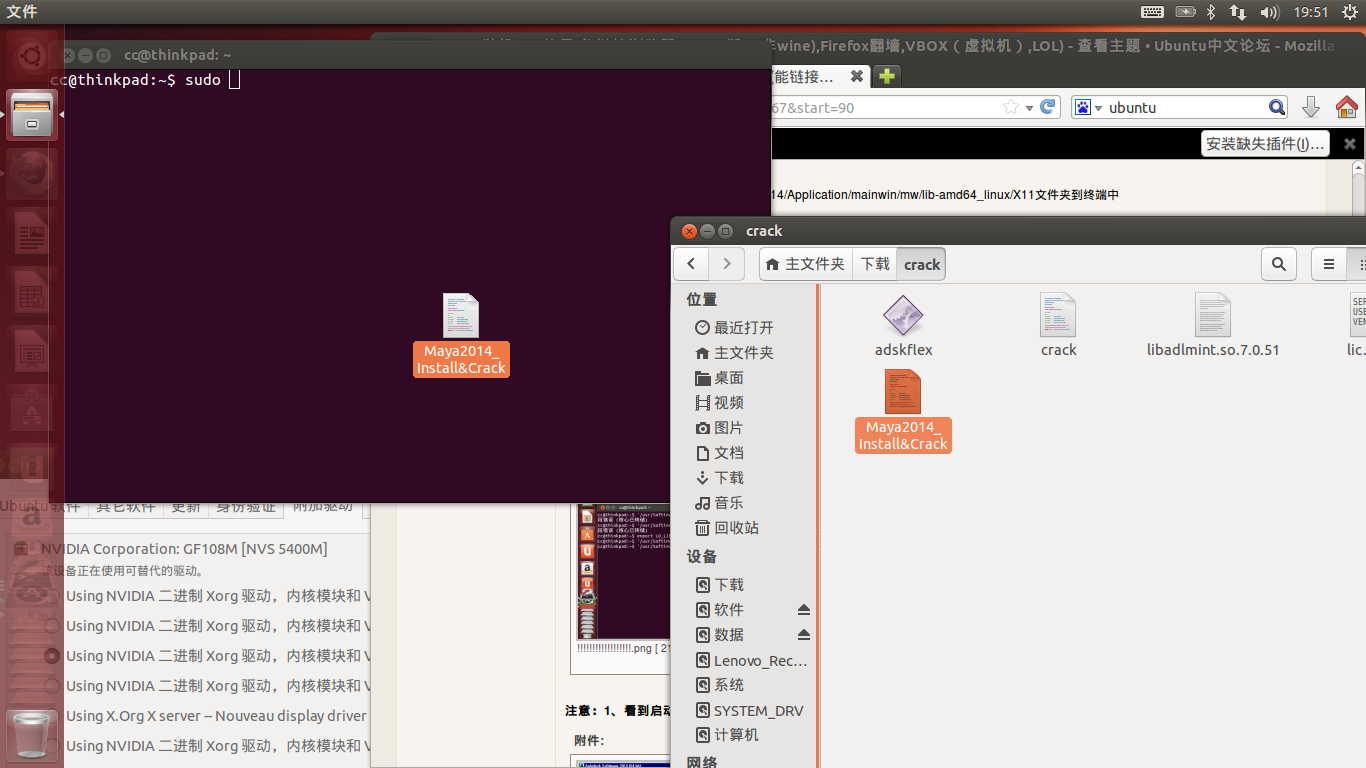Viewport: 1366px width, 768px height.
Task: Open the Trash icon in the launcher
Action: point(32,736)
